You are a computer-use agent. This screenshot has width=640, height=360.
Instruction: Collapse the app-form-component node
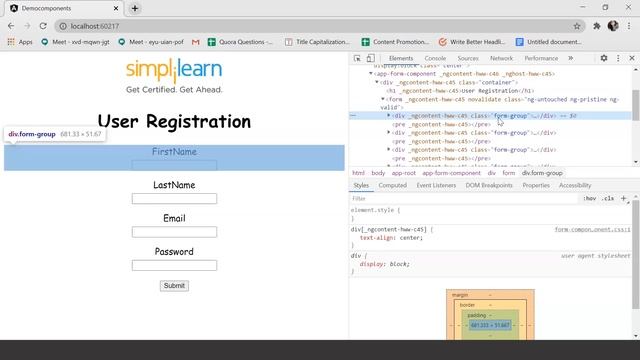(371, 74)
